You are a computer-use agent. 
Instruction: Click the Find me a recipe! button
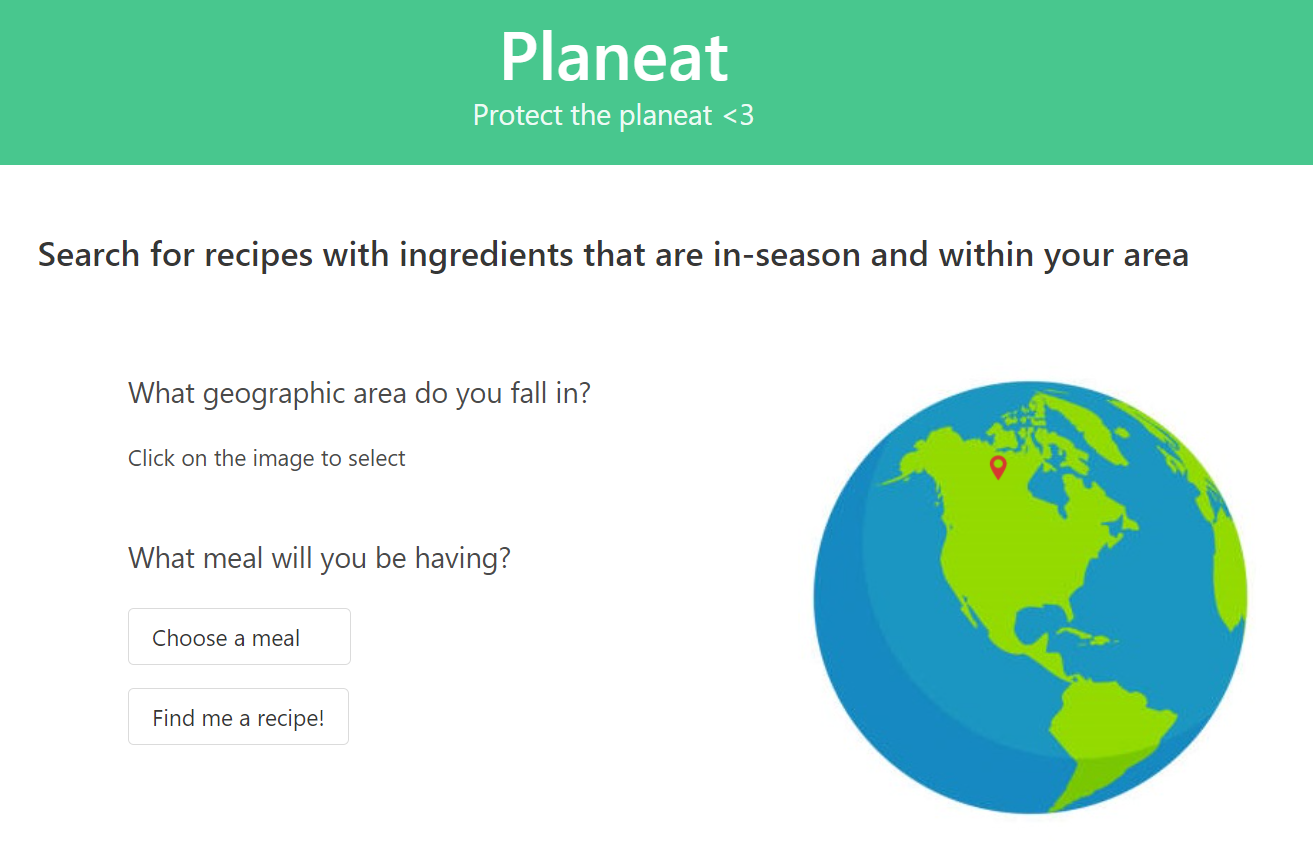point(238,717)
